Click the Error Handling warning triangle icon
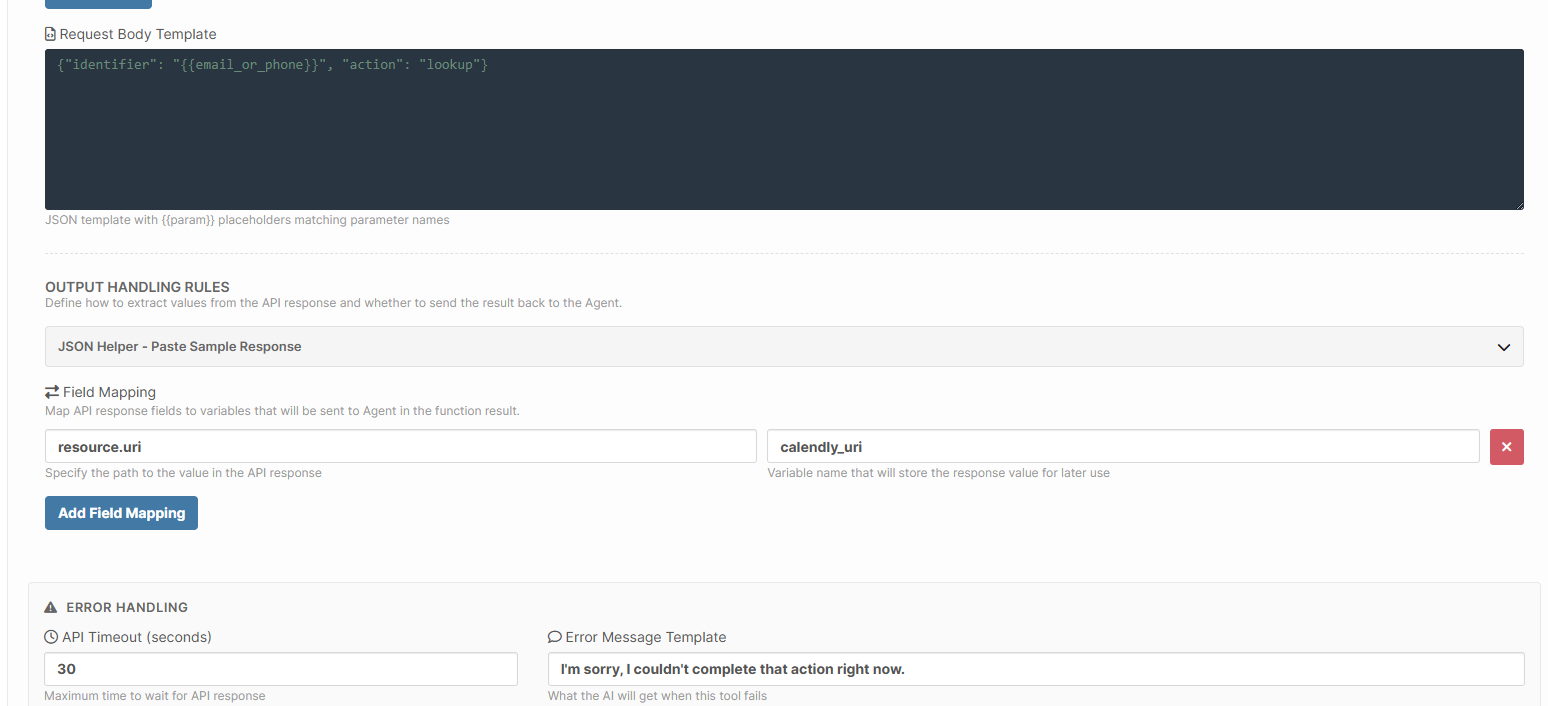 point(51,607)
